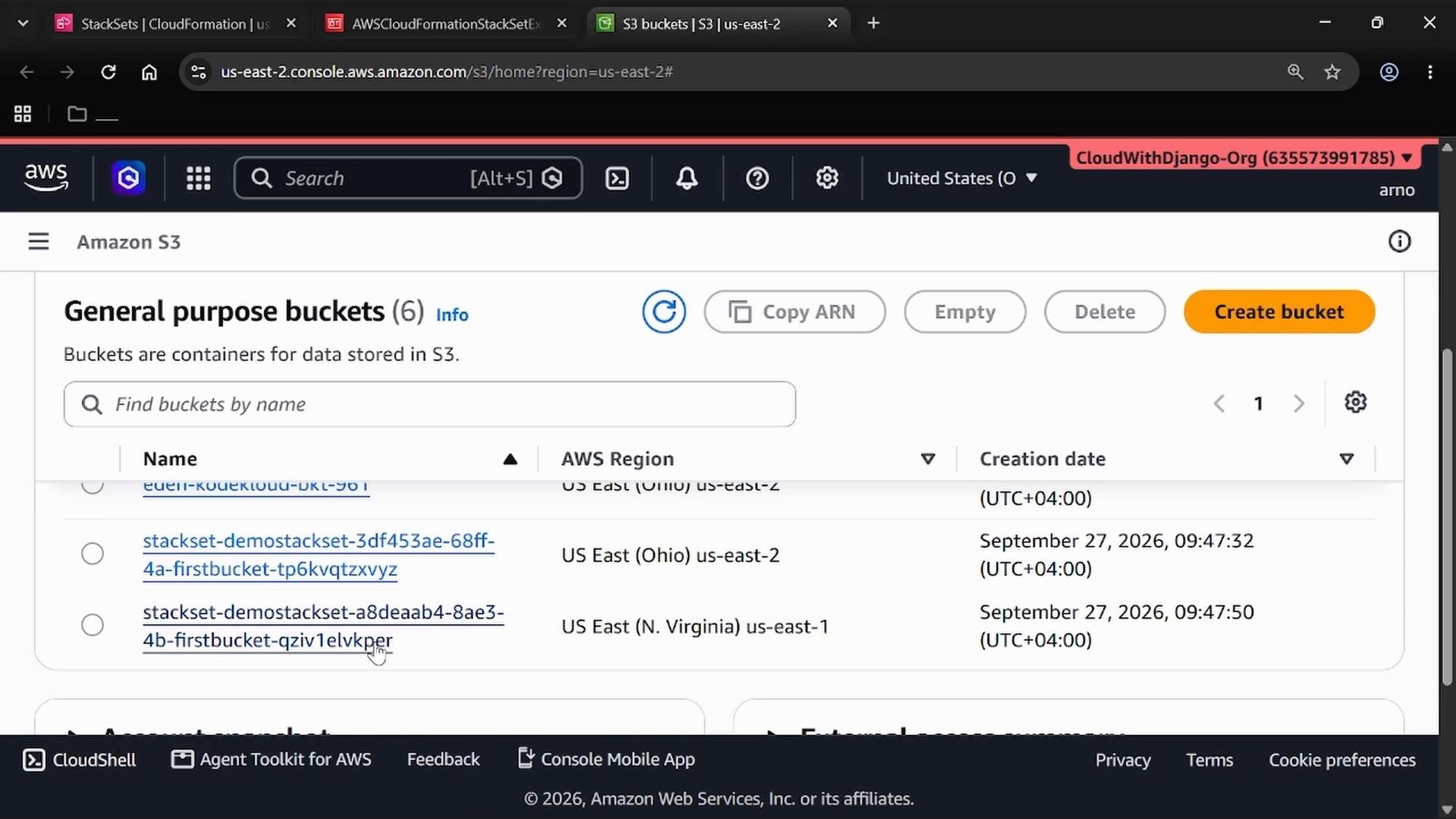Launch CloudShell from the top navigation bar
The image size is (1456, 819).
[617, 178]
